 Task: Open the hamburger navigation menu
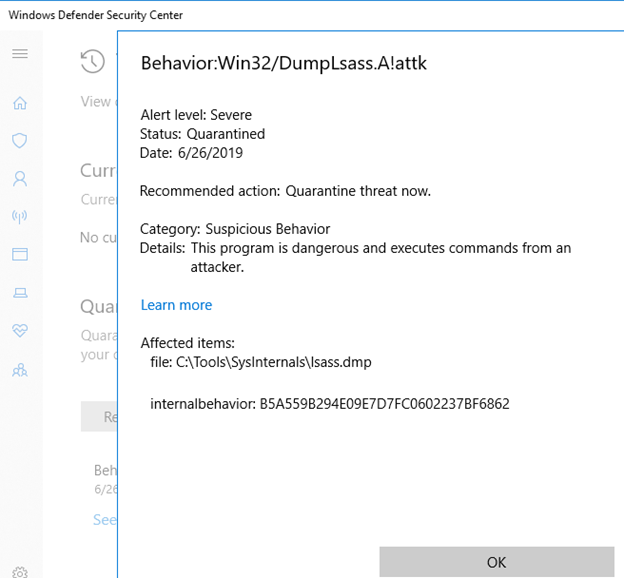point(20,54)
